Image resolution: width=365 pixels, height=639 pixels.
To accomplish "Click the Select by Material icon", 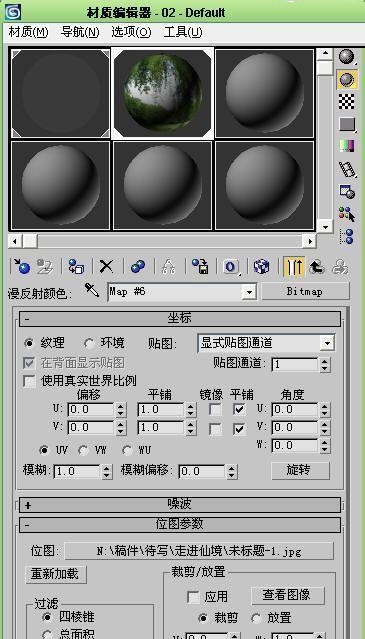I will tap(347, 214).
